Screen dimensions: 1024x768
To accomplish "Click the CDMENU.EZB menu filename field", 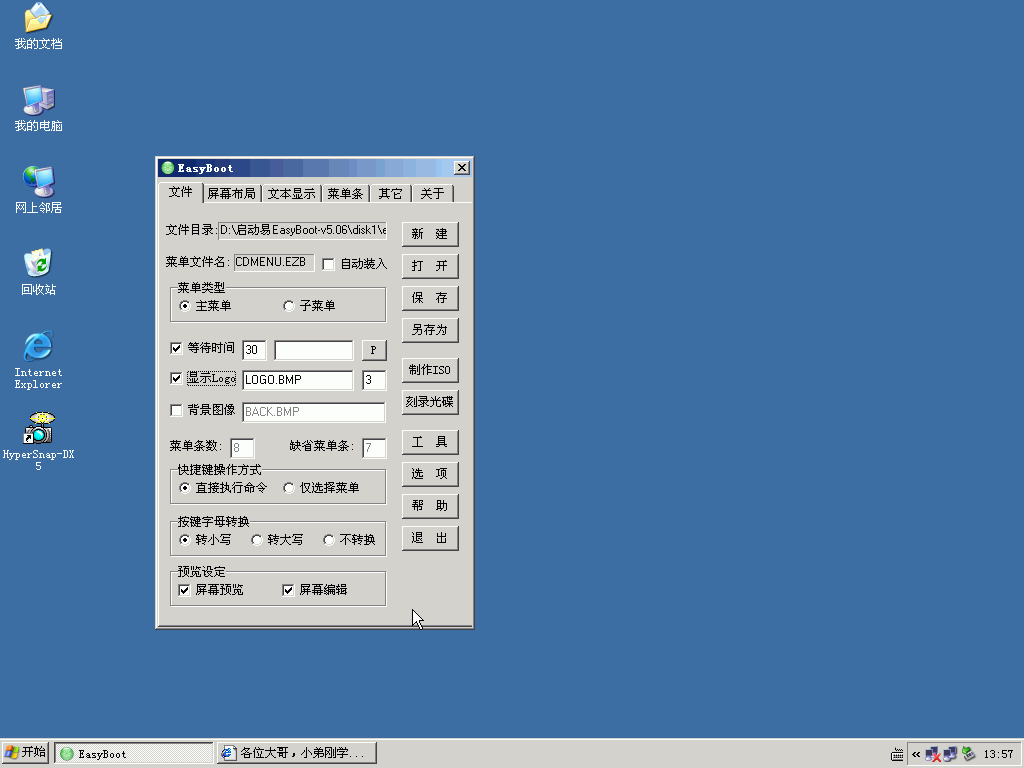I will [x=274, y=262].
